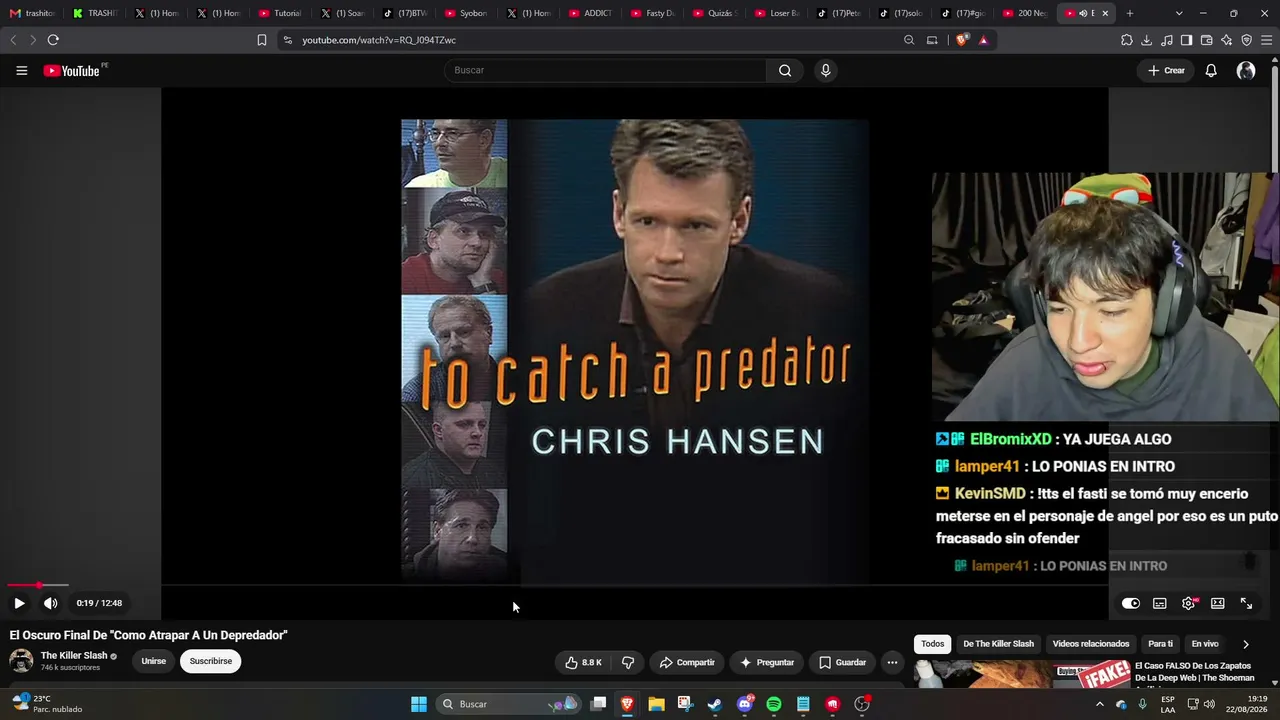Click the Unirse button
1280x720 pixels.
153,661
